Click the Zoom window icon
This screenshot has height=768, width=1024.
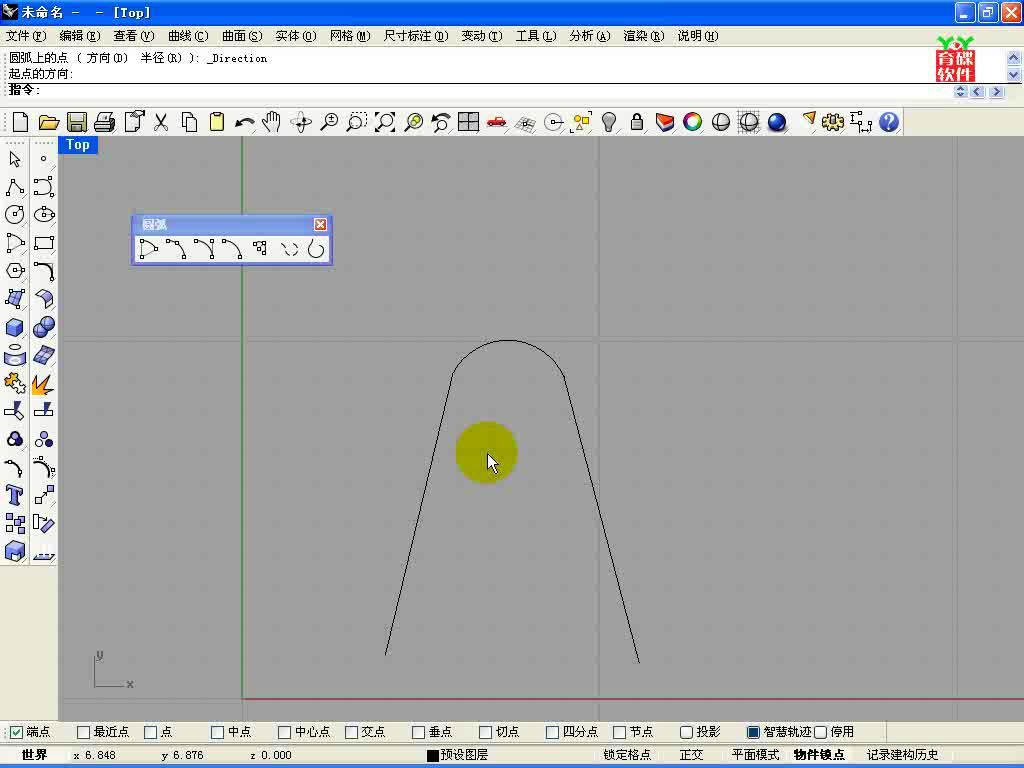(x=357, y=122)
